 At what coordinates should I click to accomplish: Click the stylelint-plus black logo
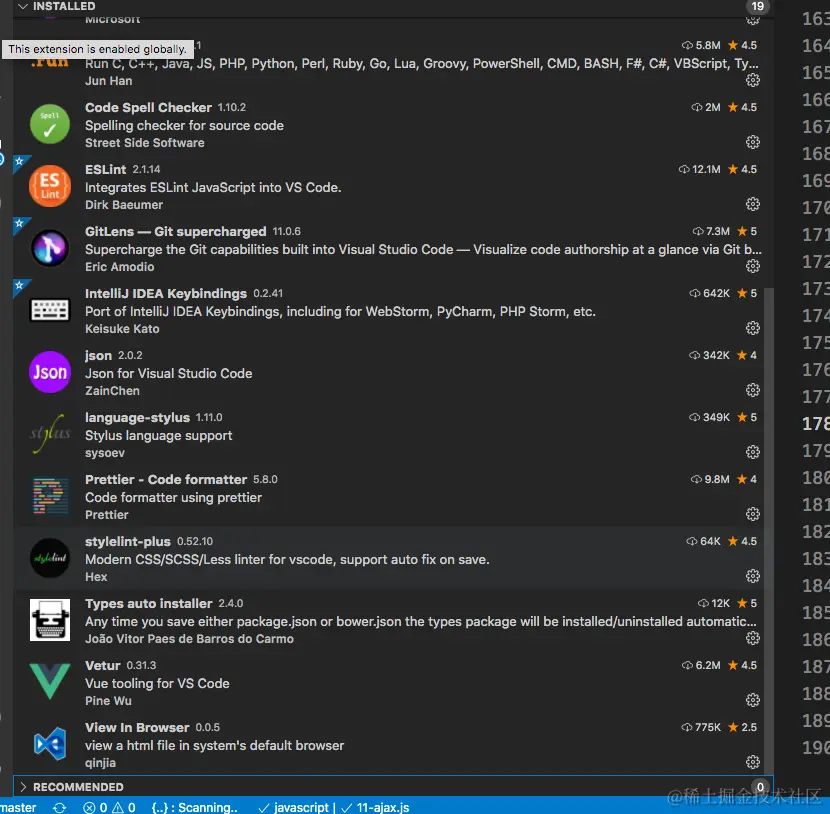point(50,558)
